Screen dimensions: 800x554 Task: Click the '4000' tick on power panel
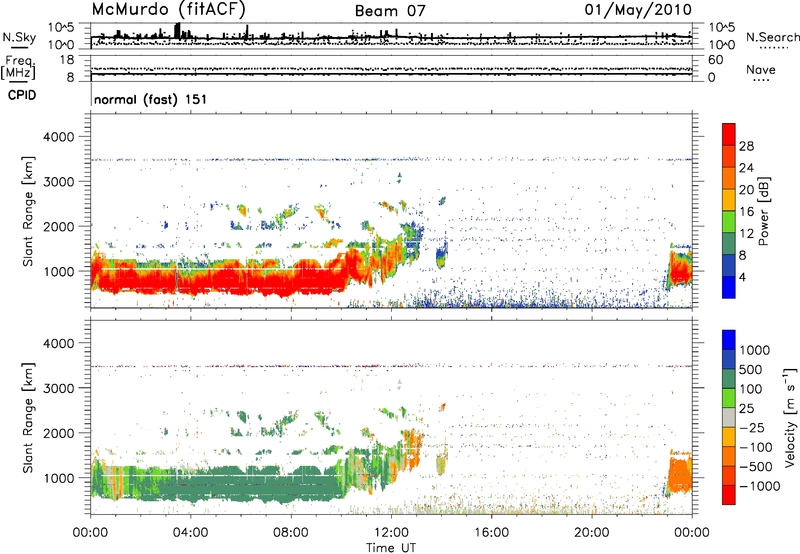(58, 137)
